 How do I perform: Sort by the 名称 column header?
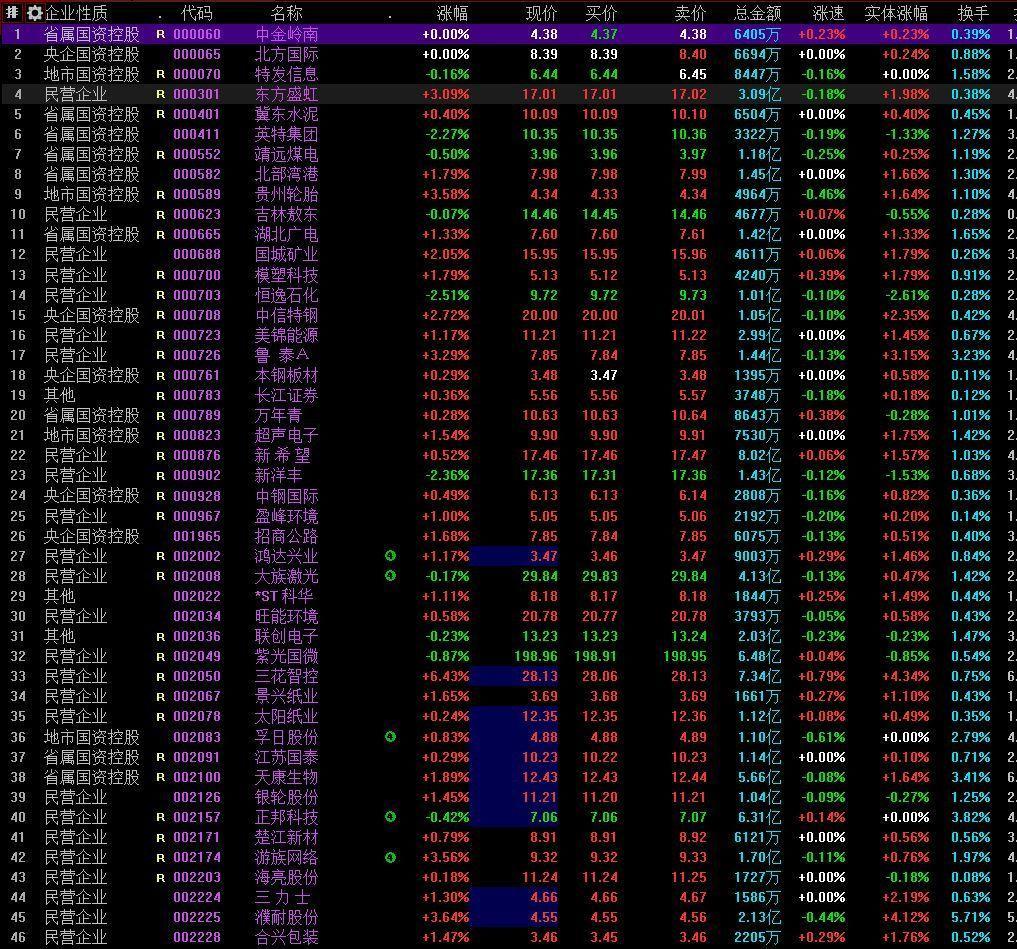tap(287, 13)
